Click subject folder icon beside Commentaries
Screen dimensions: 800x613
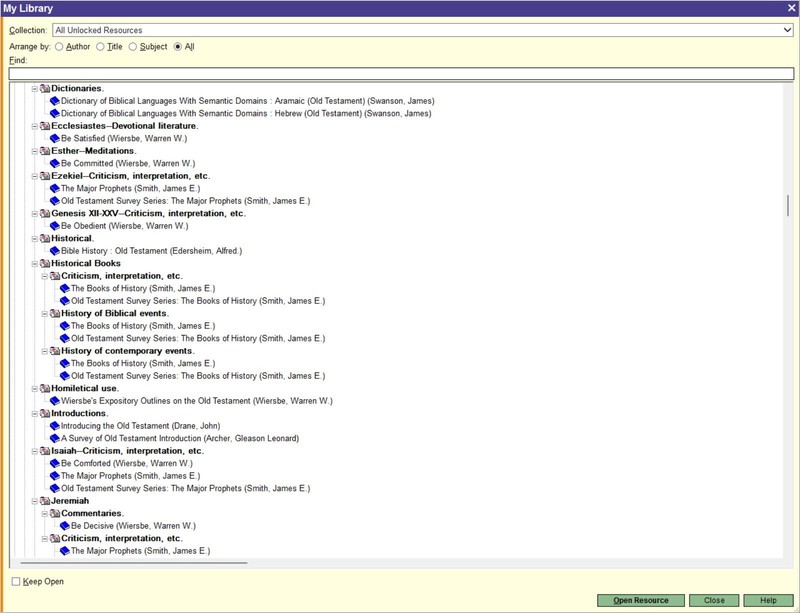coord(55,513)
